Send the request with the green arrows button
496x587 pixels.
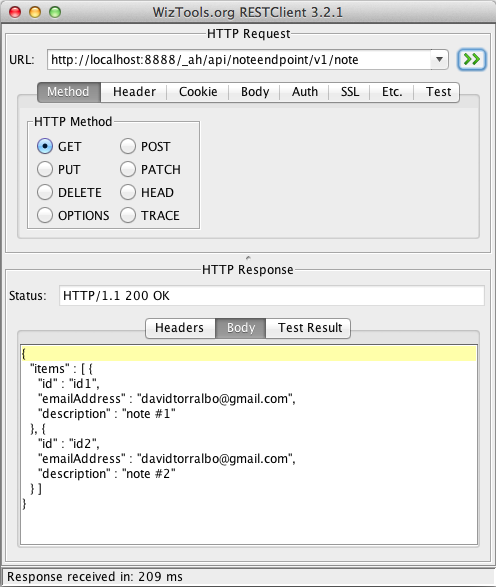click(472, 60)
